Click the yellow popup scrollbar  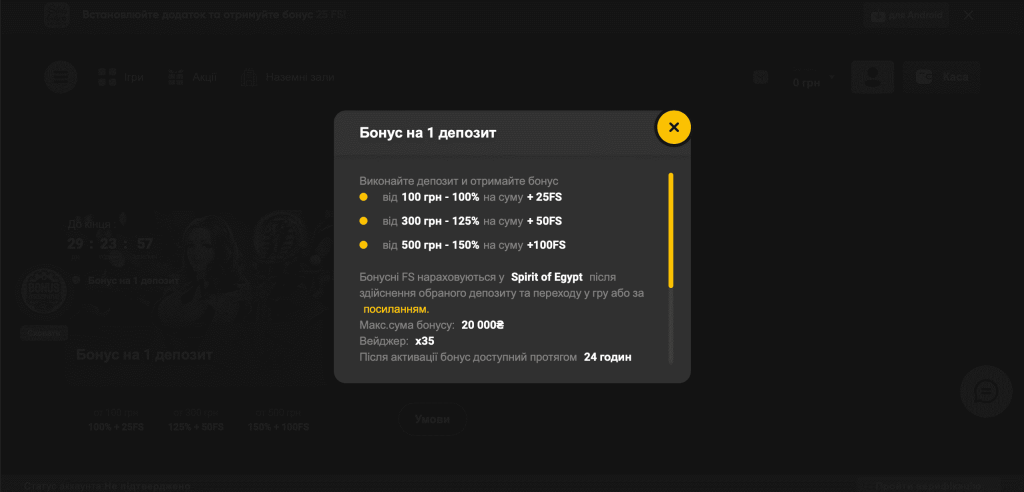pyautogui.click(x=670, y=230)
